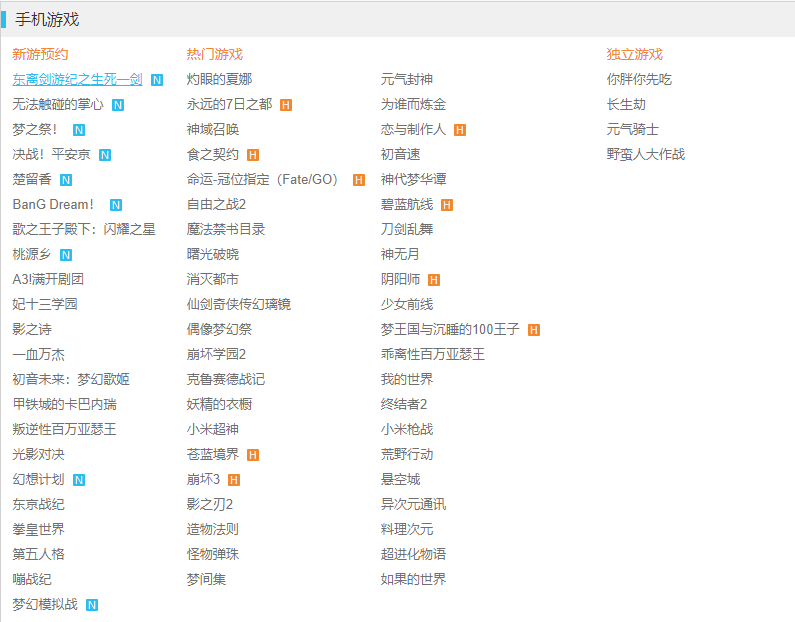The width and height of the screenshot is (795, 622).
Task: Click the N badge next to 幻想计划
Action: (x=79, y=480)
